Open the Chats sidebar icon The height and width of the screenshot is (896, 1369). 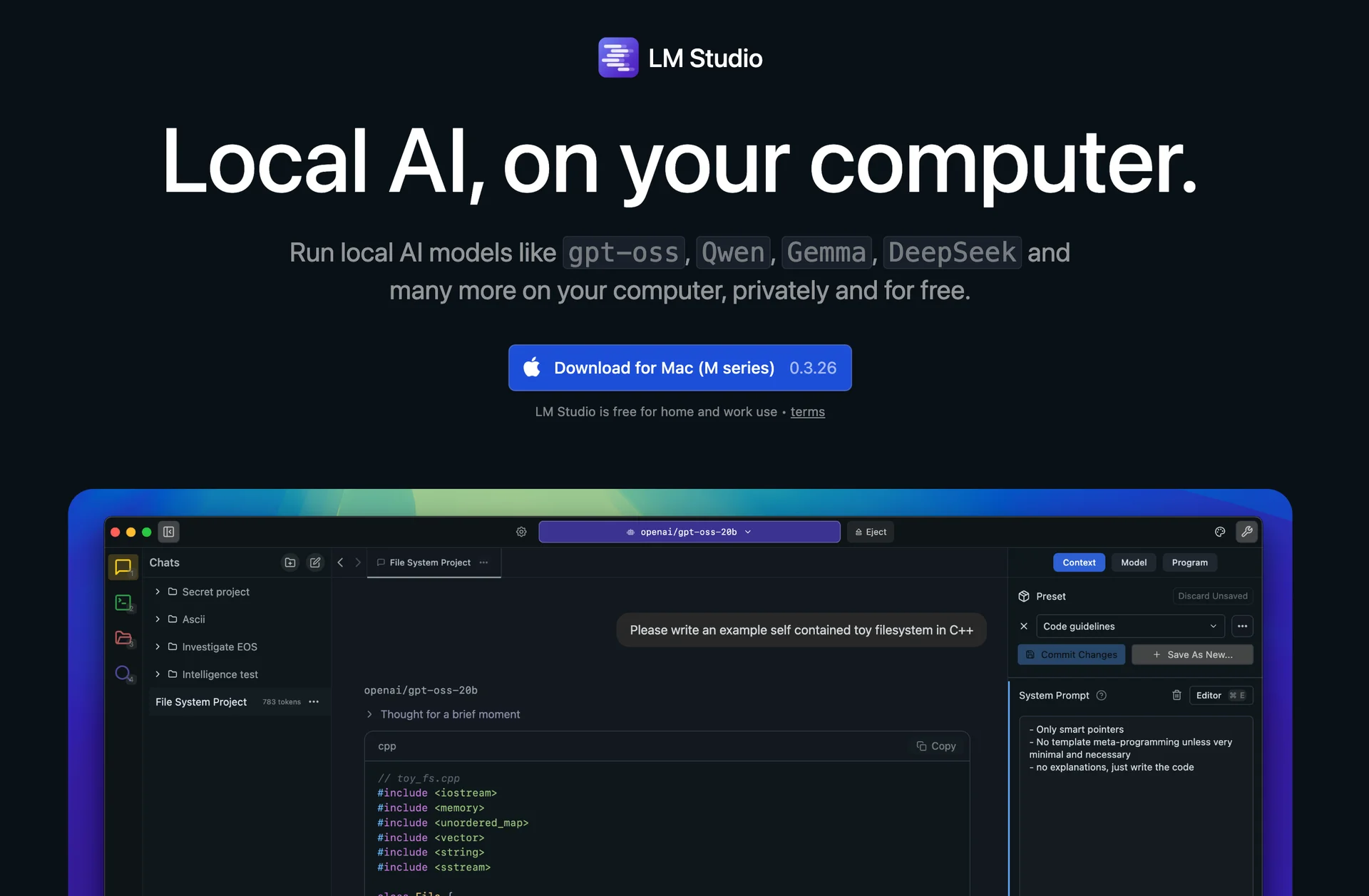point(123,567)
